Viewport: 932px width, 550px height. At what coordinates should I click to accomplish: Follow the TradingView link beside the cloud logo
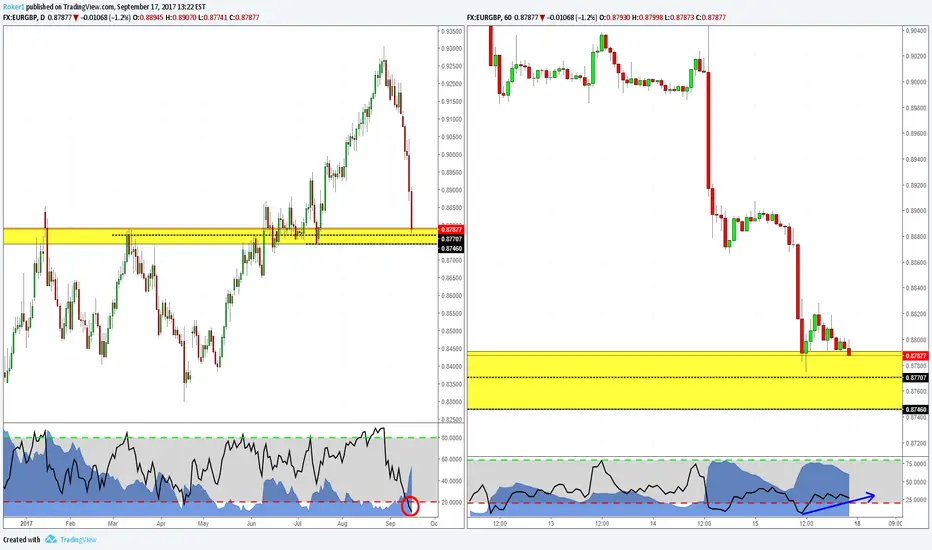pyautogui.click(x=78, y=540)
